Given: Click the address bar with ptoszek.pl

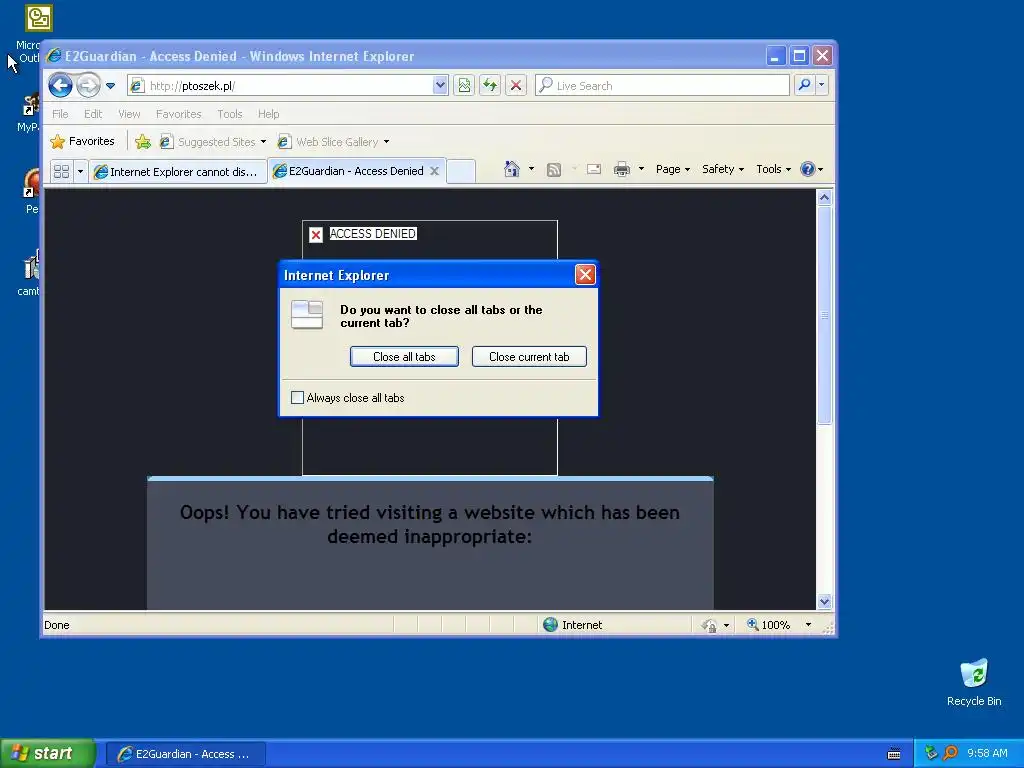Looking at the screenshot, I should point(281,86).
